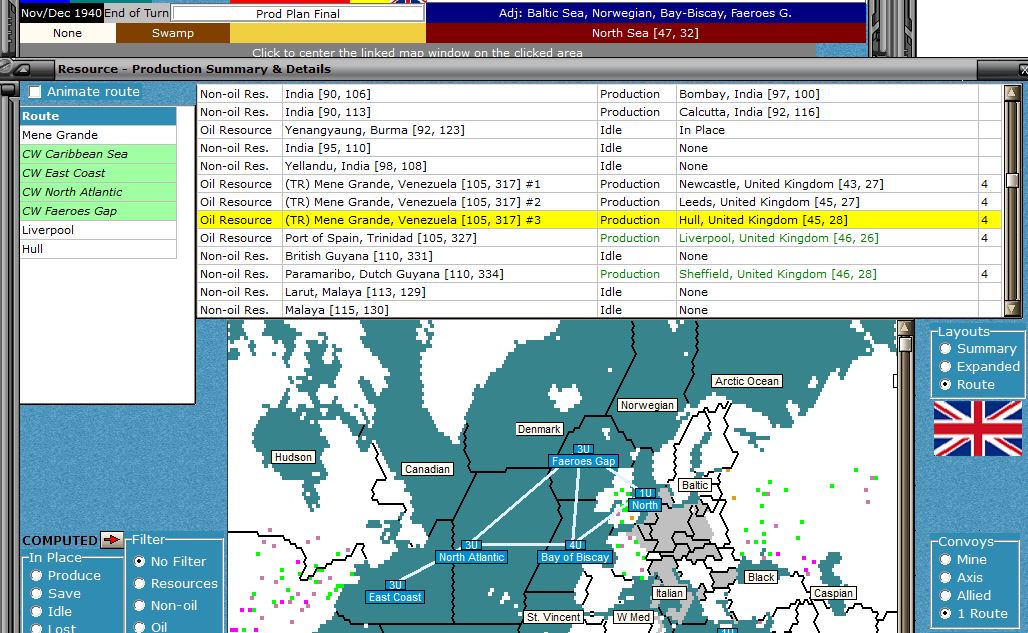Select the Save in-place option
This screenshot has width=1028, height=633.
tap(37, 594)
